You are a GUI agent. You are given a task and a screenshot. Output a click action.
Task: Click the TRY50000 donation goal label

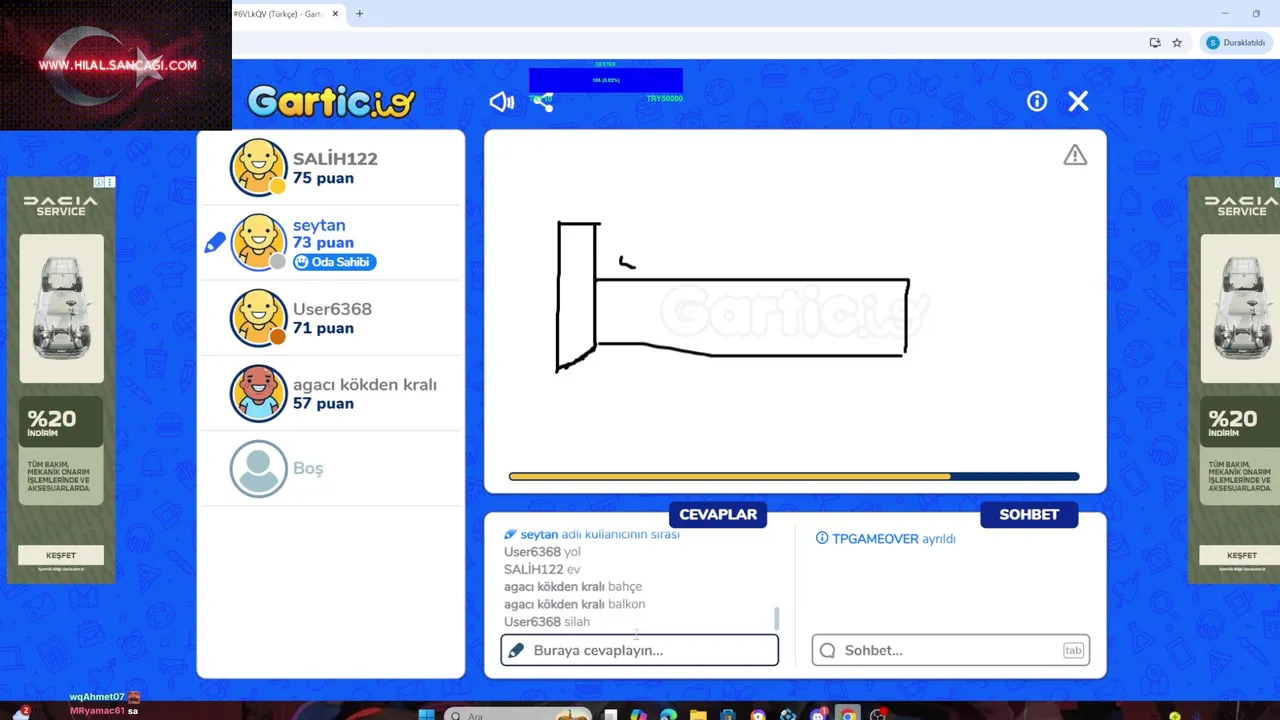coord(664,98)
